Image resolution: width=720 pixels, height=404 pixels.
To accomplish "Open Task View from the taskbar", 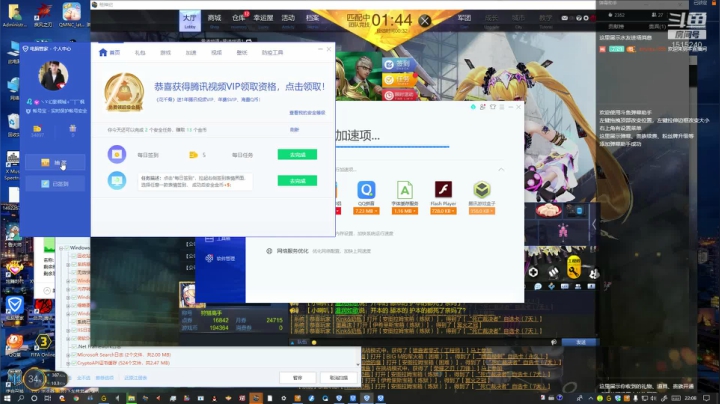I will (48, 398).
